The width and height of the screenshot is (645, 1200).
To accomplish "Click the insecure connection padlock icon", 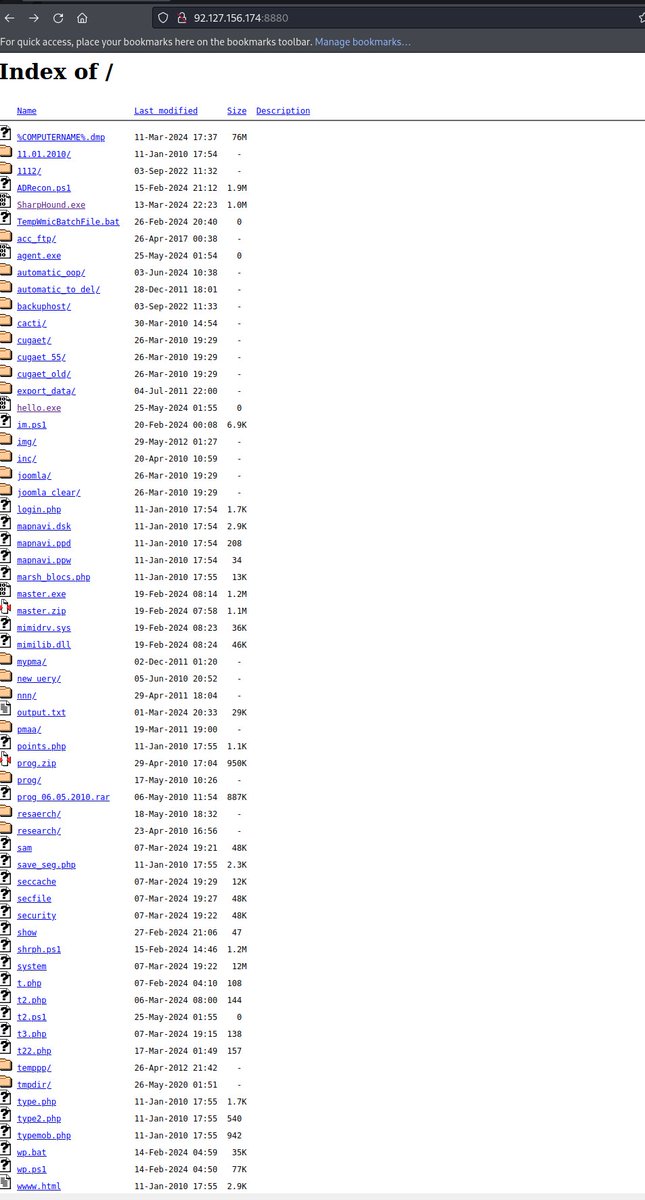I will [x=183, y=17].
